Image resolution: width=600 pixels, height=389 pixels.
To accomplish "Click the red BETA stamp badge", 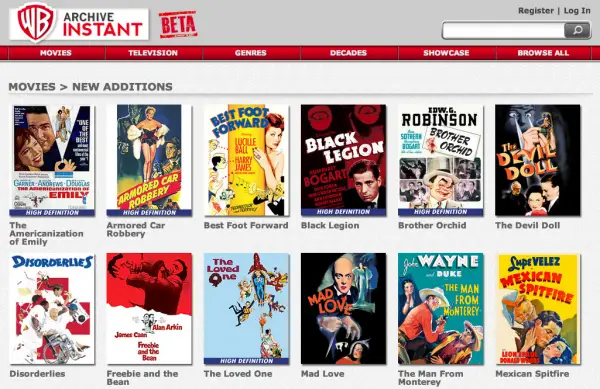I will tap(178, 24).
